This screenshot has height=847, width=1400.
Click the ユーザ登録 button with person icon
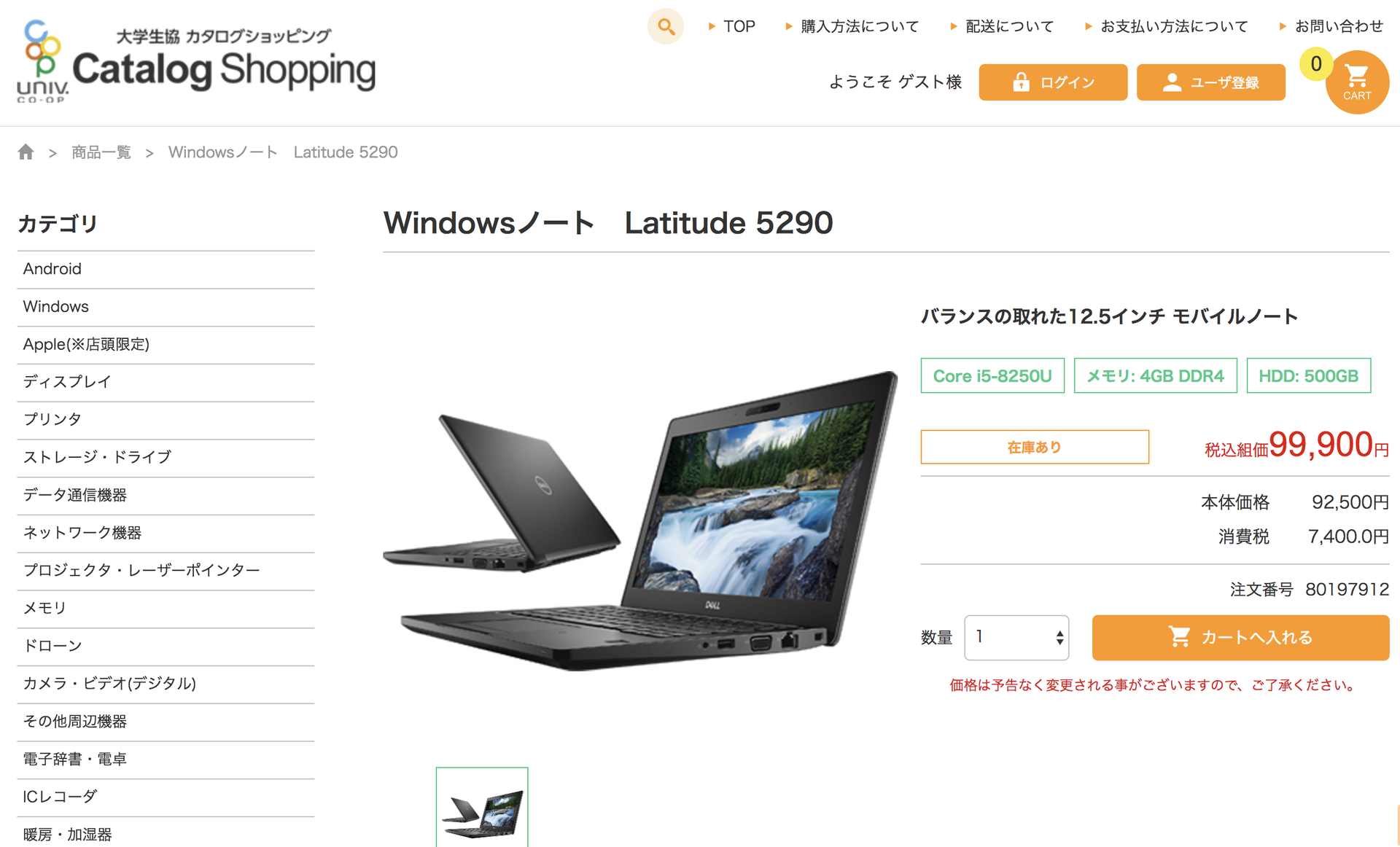pos(1210,82)
